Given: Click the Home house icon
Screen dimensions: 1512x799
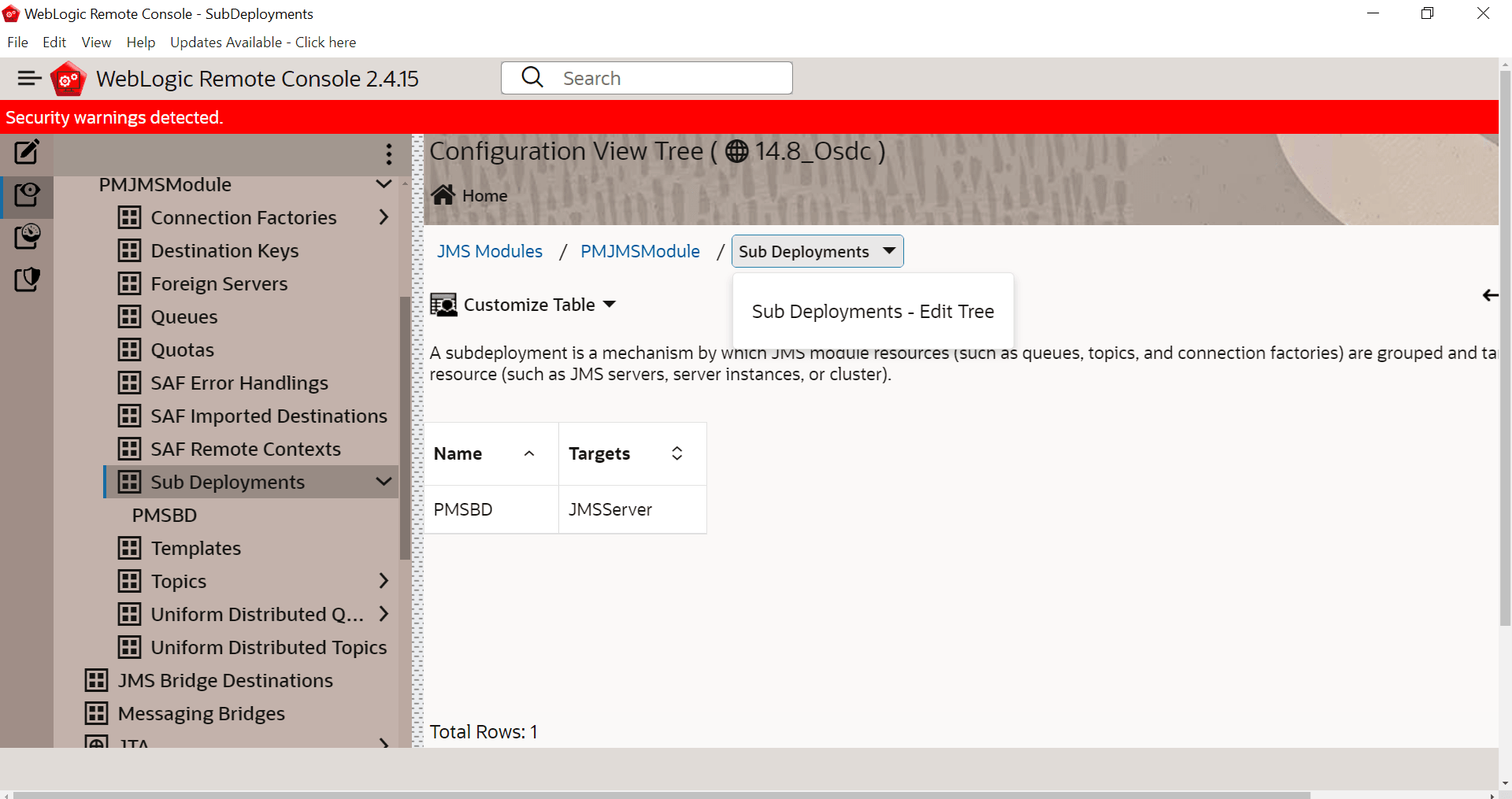Looking at the screenshot, I should [x=443, y=194].
